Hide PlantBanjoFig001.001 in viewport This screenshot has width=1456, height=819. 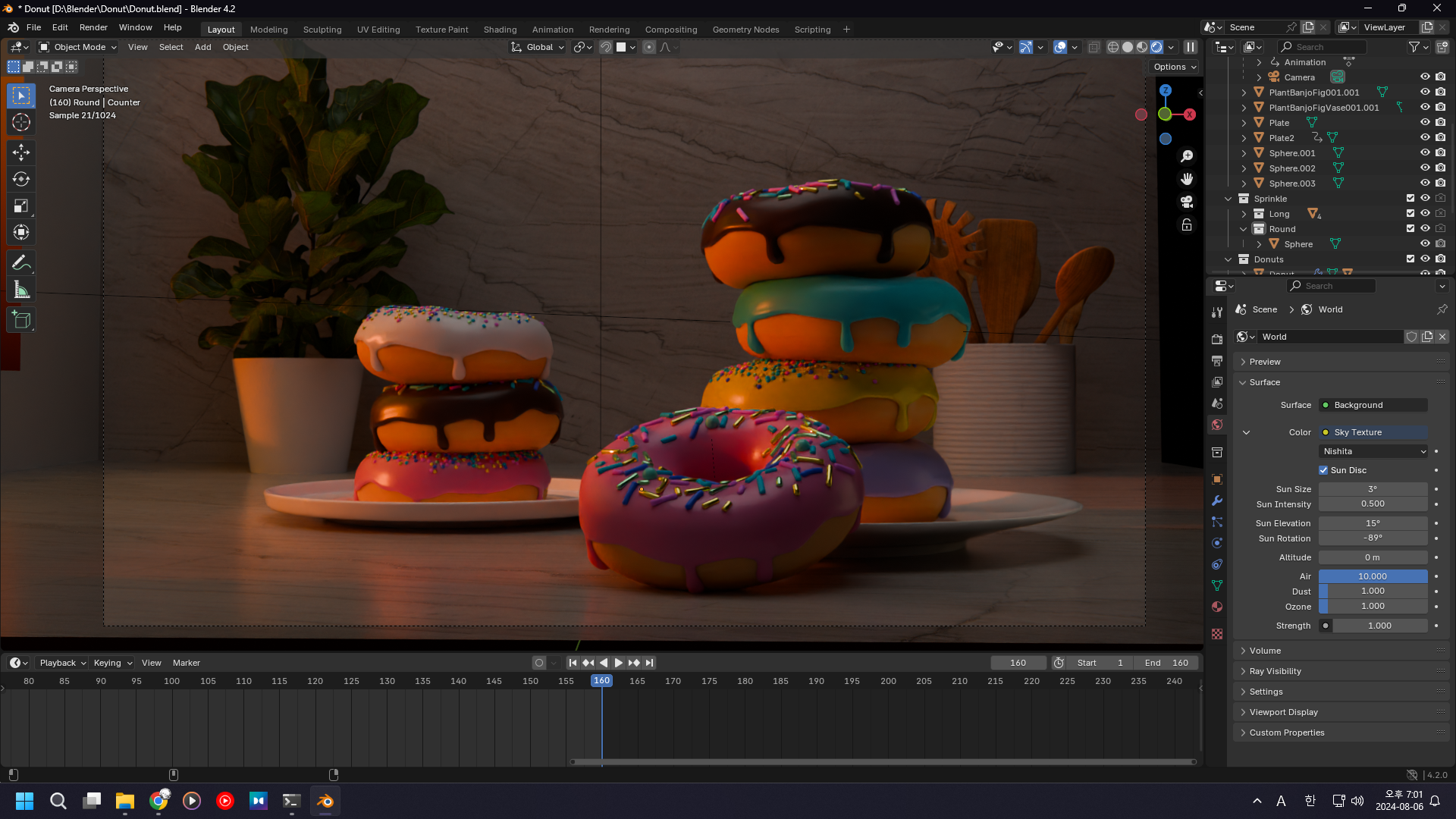(x=1425, y=92)
